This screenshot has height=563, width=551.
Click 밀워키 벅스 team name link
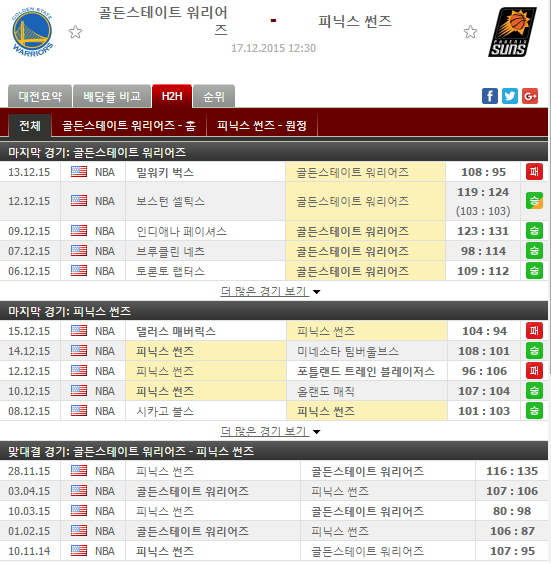click(165, 172)
